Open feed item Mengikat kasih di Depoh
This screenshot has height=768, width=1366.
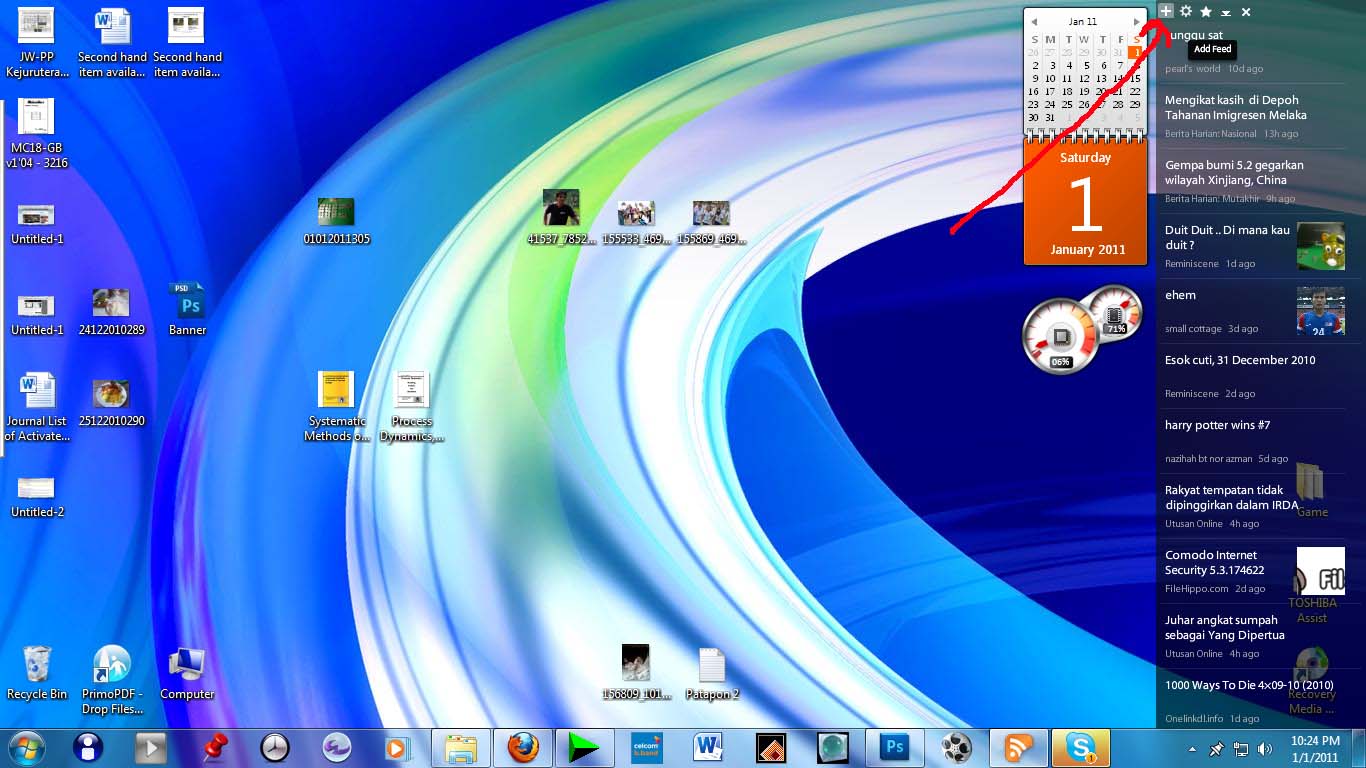click(x=1255, y=118)
